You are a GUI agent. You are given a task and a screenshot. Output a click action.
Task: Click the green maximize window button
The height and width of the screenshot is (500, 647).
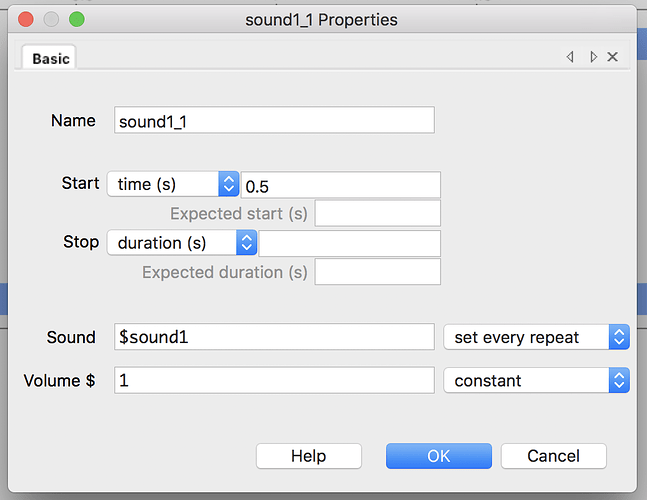coord(76,19)
